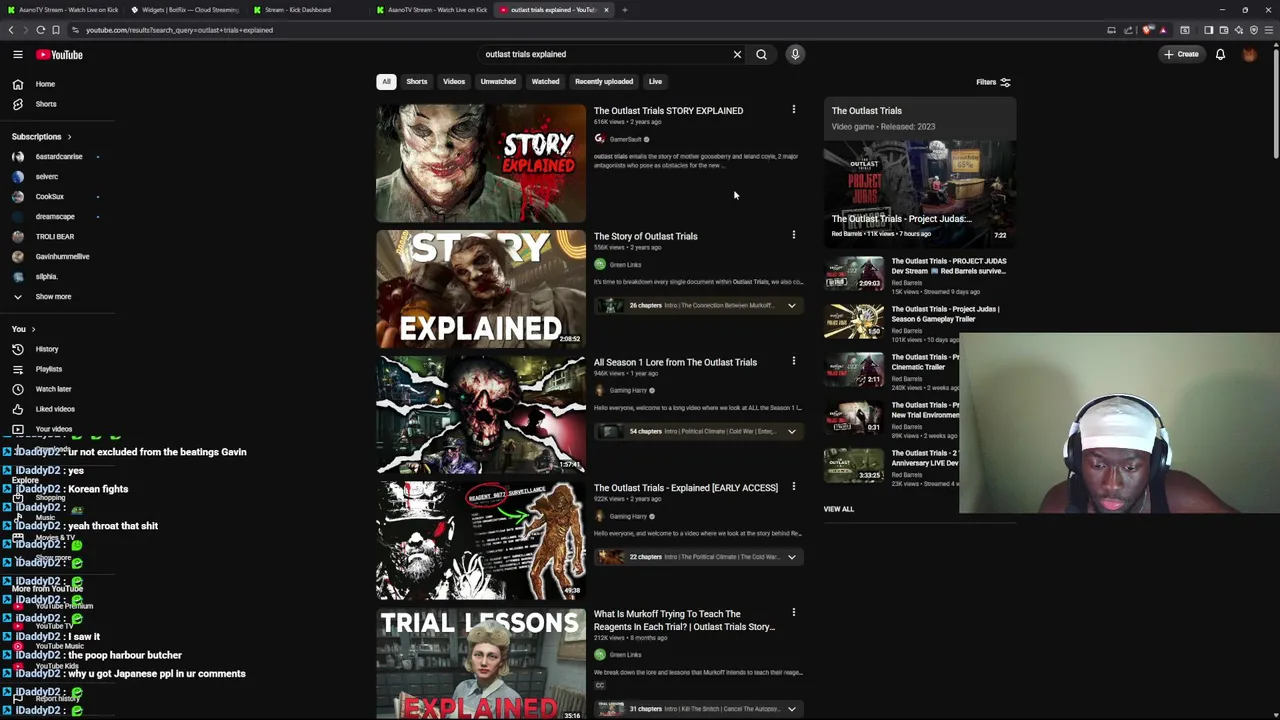Open the Explained EARLY ACCESS video thumbnail
The width and height of the screenshot is (1280, 720).
click(481, 540)
